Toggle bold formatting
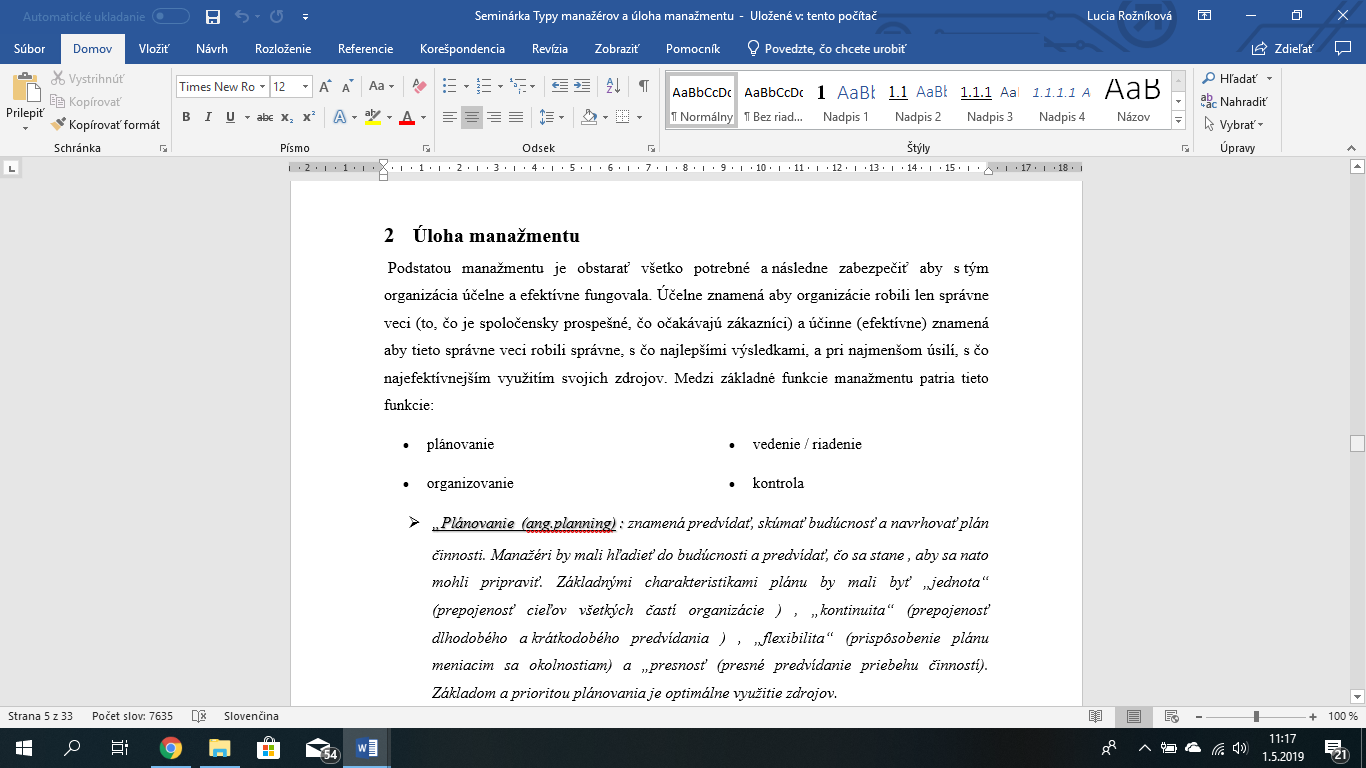This screenshot has height=768, width=1366. tap(186, 117)
